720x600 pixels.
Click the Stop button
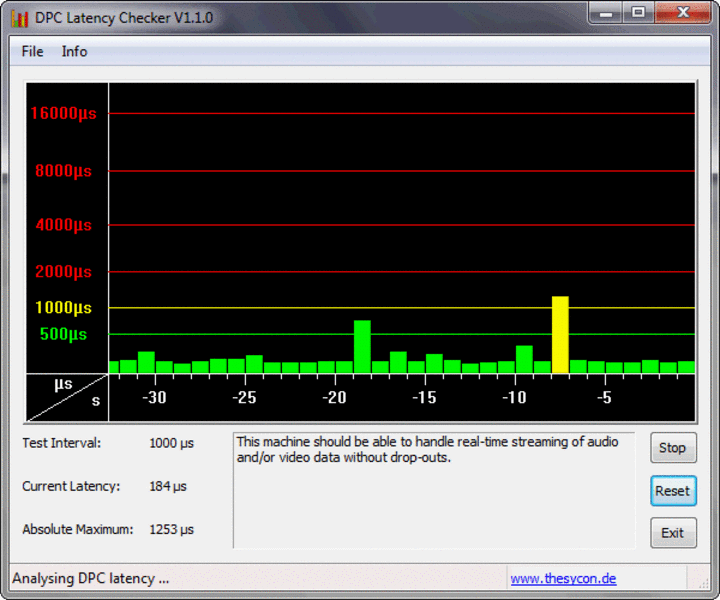pyautogui.click(x=673, y=448)
